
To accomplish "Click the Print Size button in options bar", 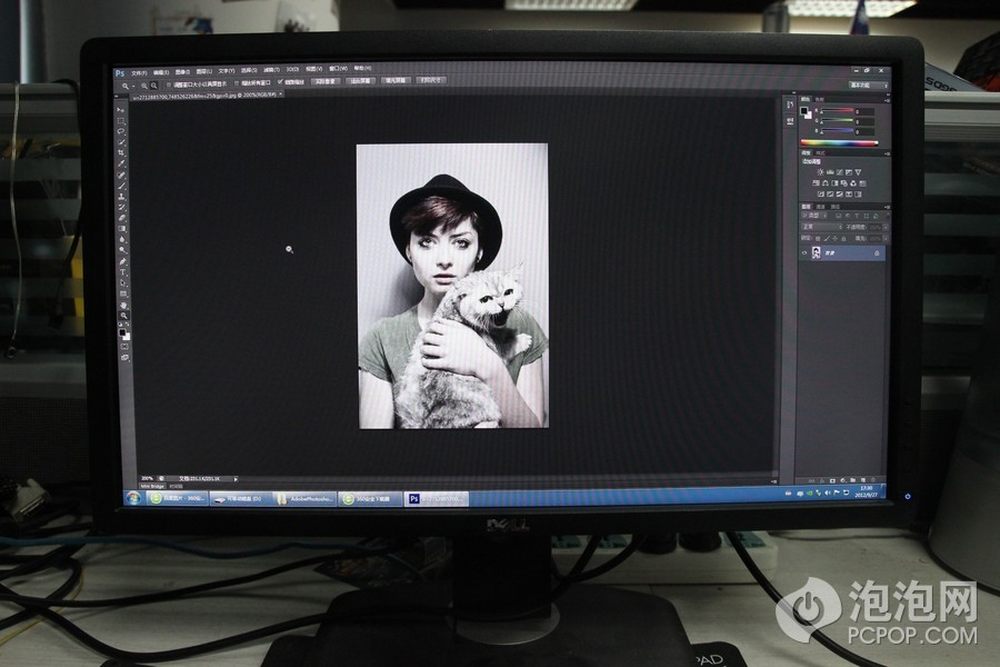I will [x=431, y=80].
